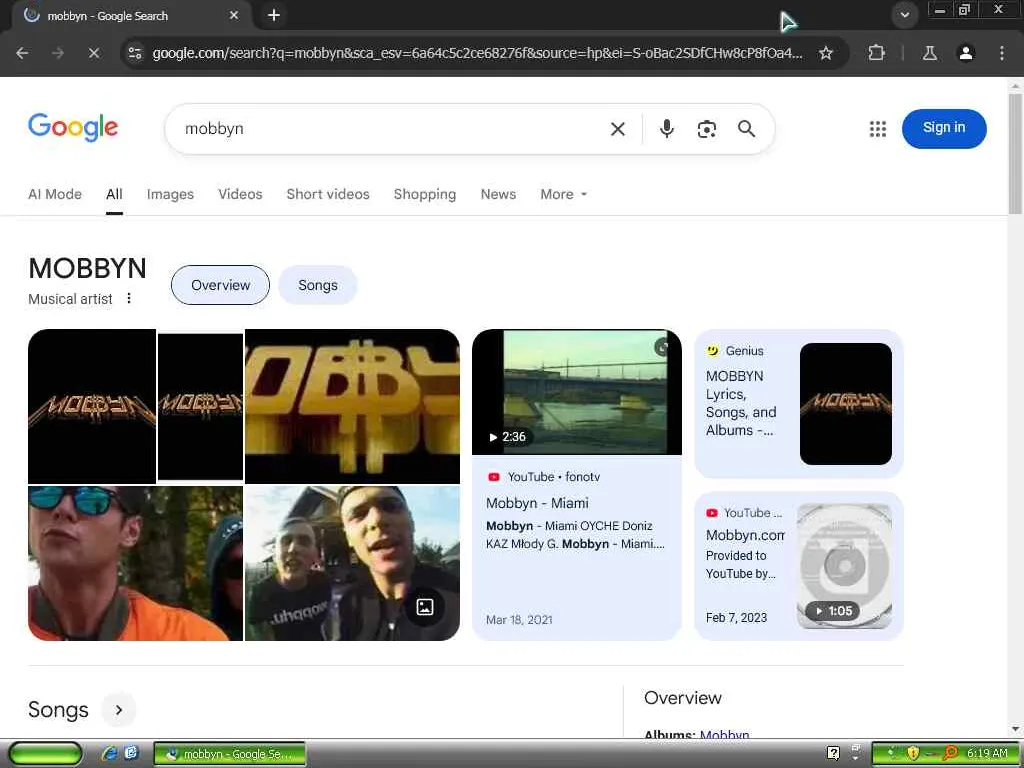Play the 2:36 Mobbyn Miami video
The image size is (1024, 768).
pyautogui.click(x=577, y=392)
